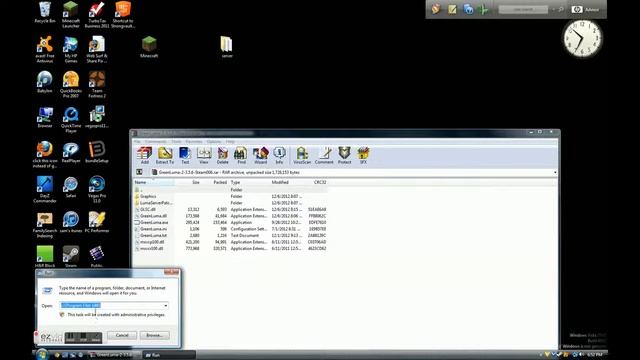Open the Favorites menu in WinRAR

pos(194,142)
